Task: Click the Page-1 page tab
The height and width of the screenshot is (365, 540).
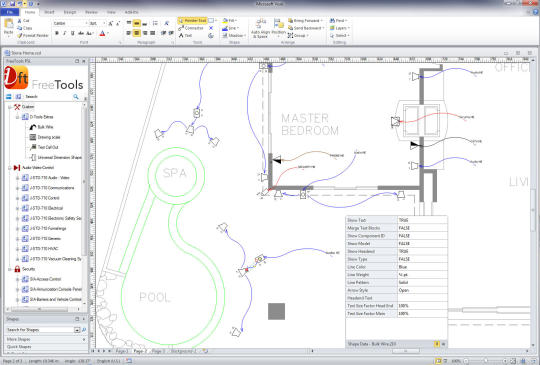Action: pos(122,351)
